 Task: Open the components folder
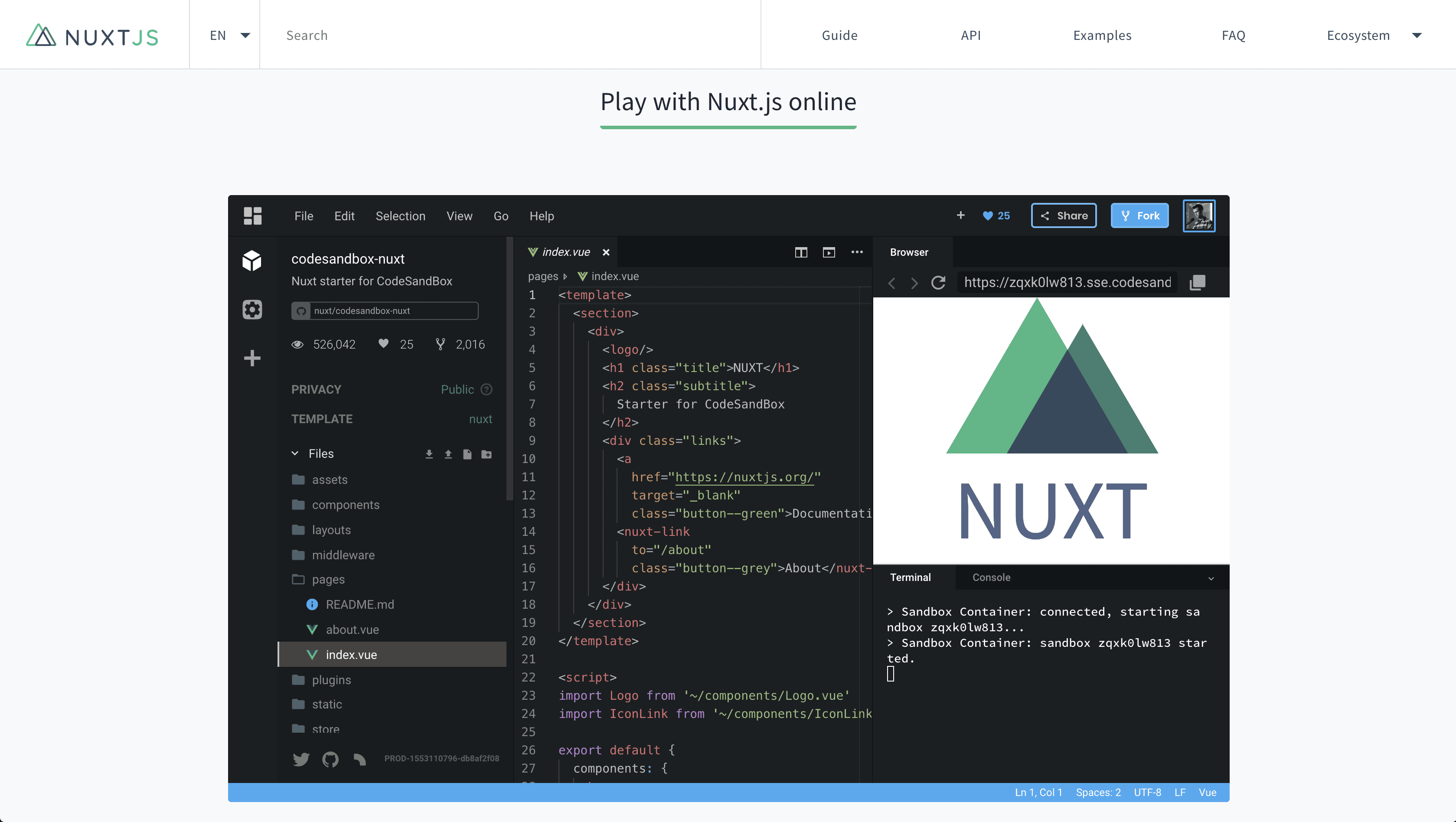(x=345, y=504)
